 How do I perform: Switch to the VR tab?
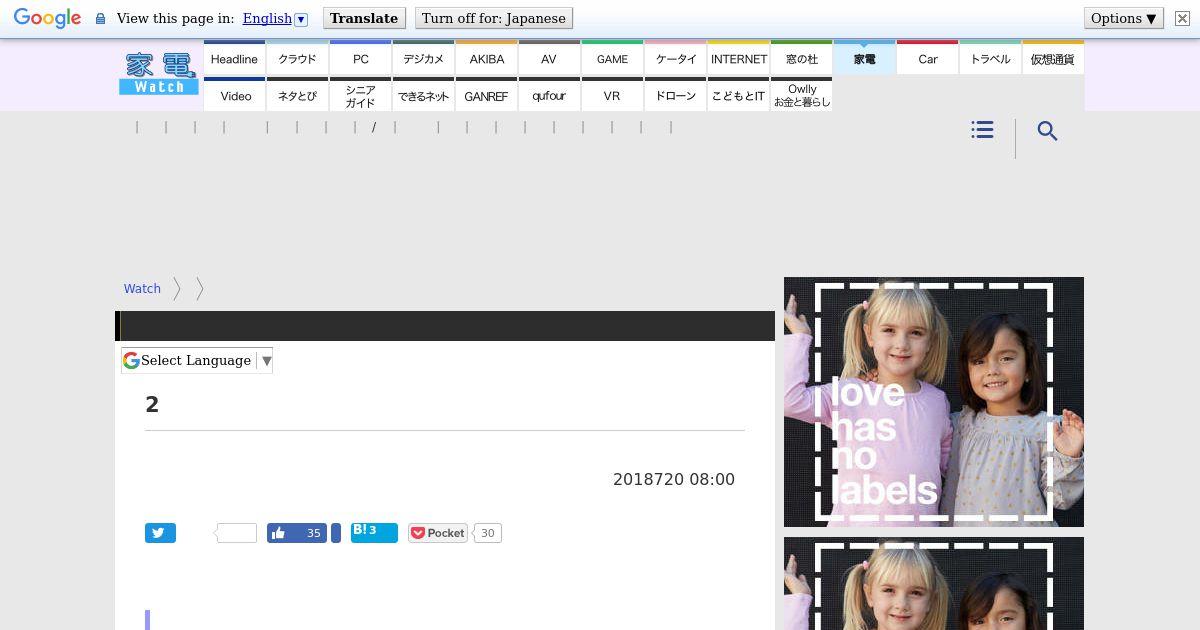point(612,95)
